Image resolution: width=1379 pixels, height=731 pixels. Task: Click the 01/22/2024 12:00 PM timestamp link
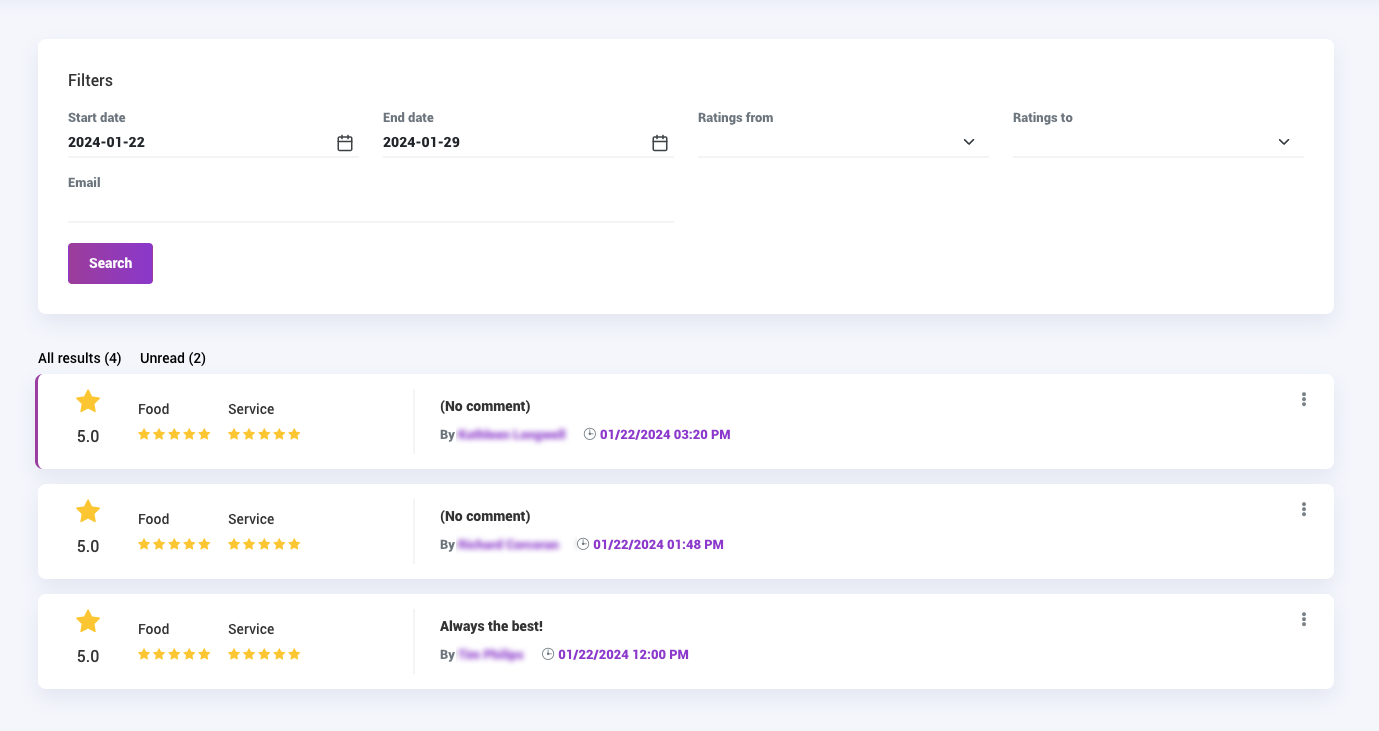[623, 655]
